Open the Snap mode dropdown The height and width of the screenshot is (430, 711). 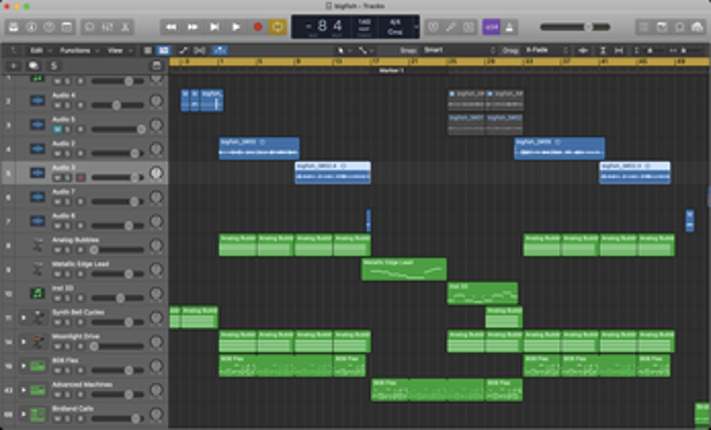[x=450, y=49]
